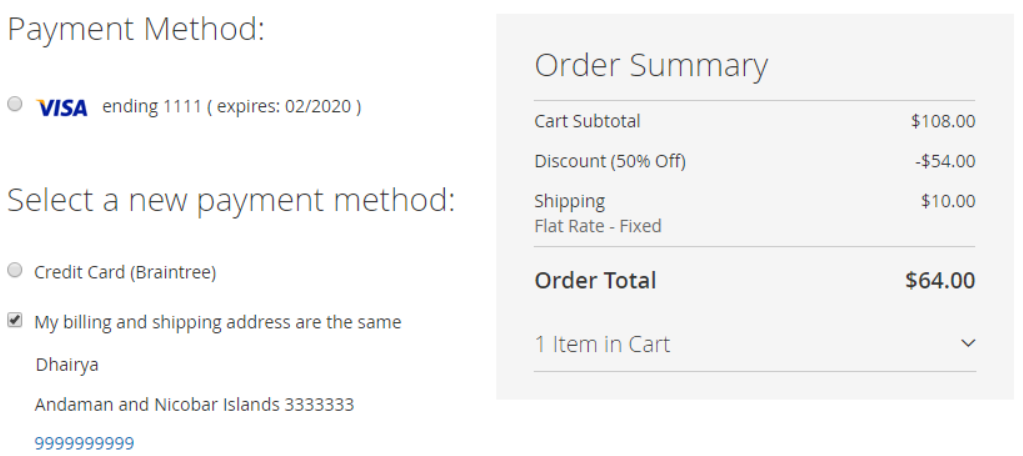Viewport: 1023px width, 456px height.
Task: Choose the Credit Card (Braintree) radio button
Action: [x=14, y=270]
